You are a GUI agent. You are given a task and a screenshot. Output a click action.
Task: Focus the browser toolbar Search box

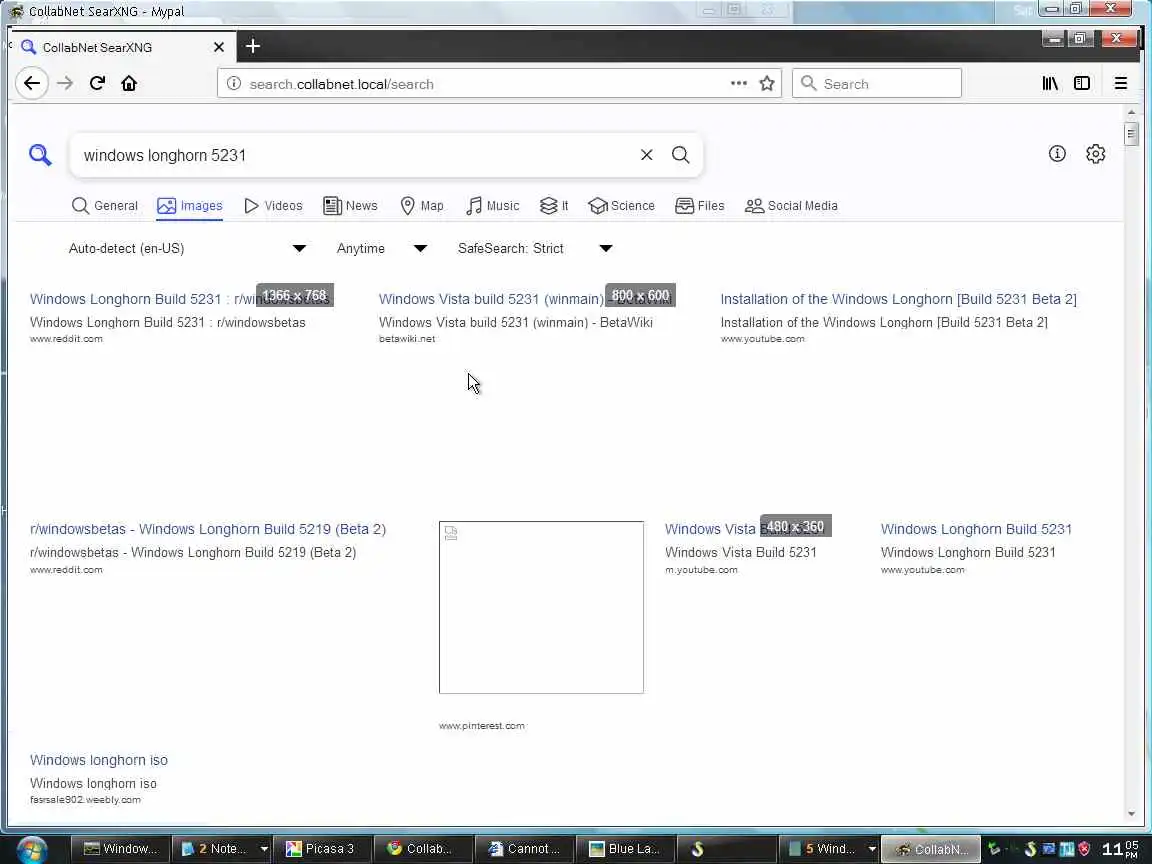(877, 83)
